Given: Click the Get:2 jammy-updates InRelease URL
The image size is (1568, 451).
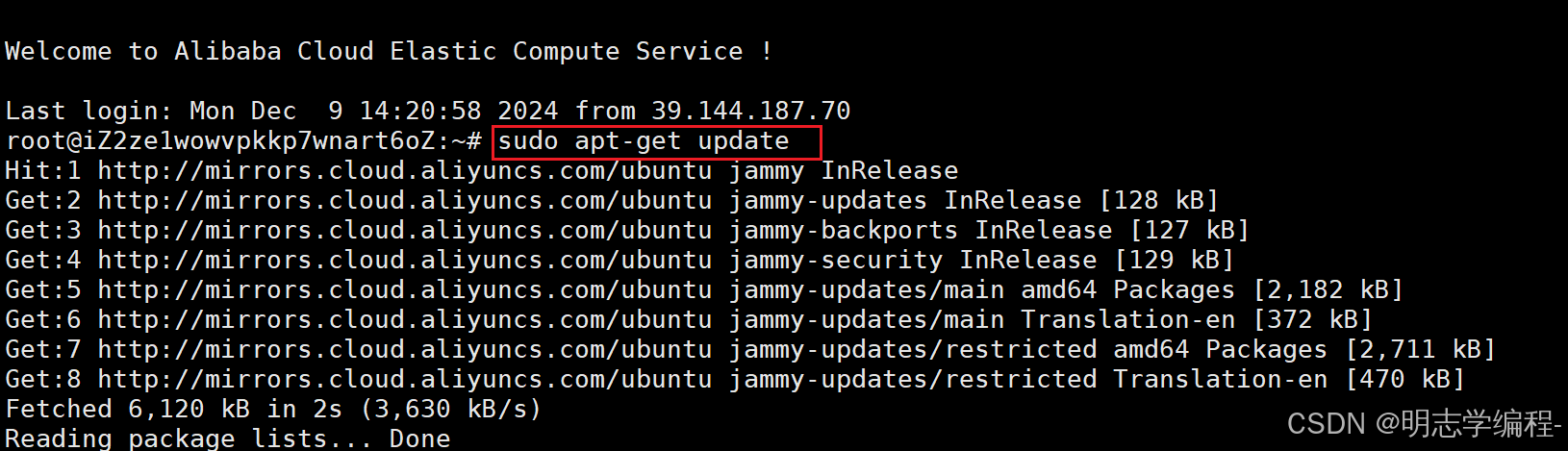Looking at the screenshot, I should [x=404, y=201].
